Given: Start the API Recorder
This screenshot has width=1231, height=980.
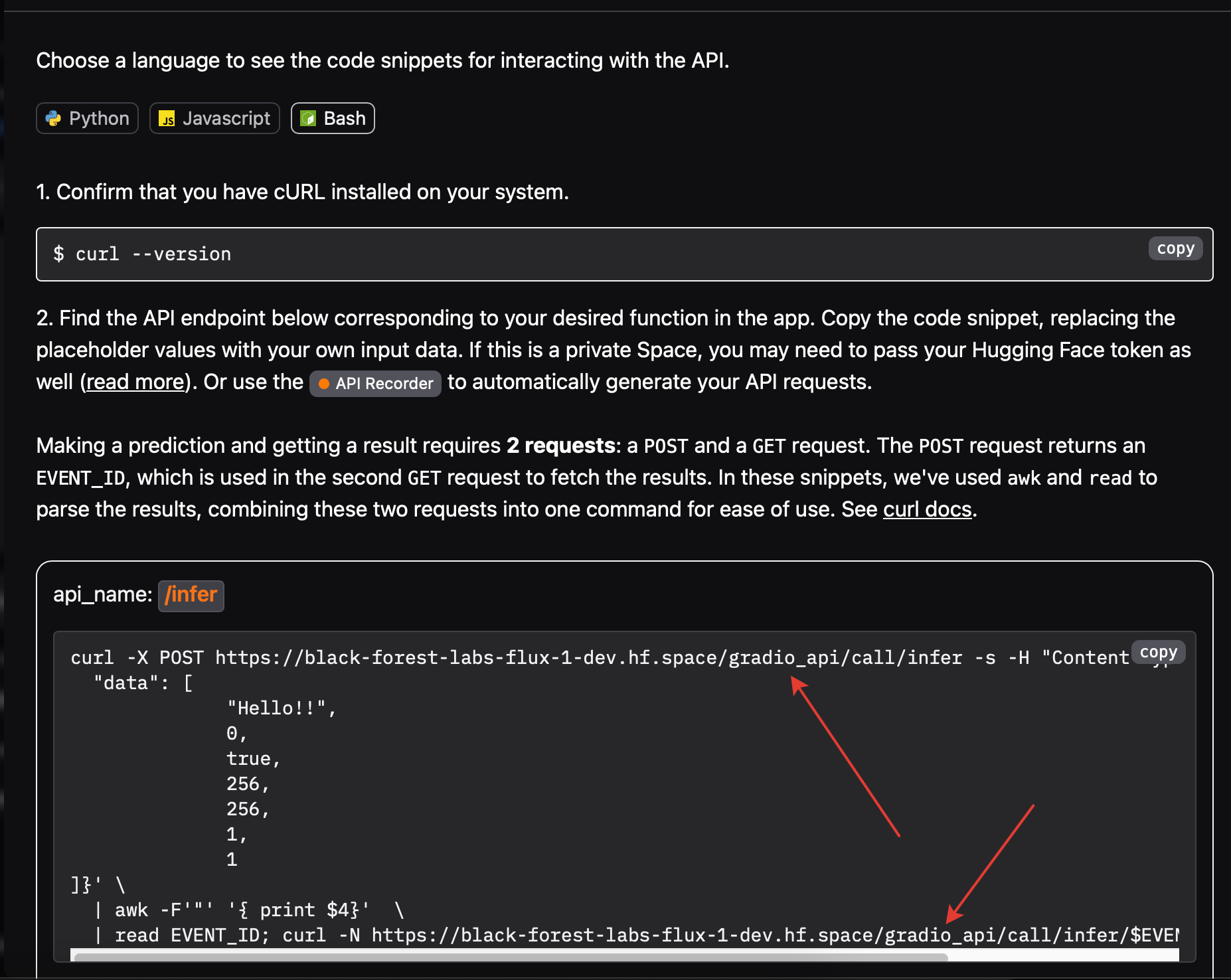Looking at the screenshot, I should tap(376, 383).
